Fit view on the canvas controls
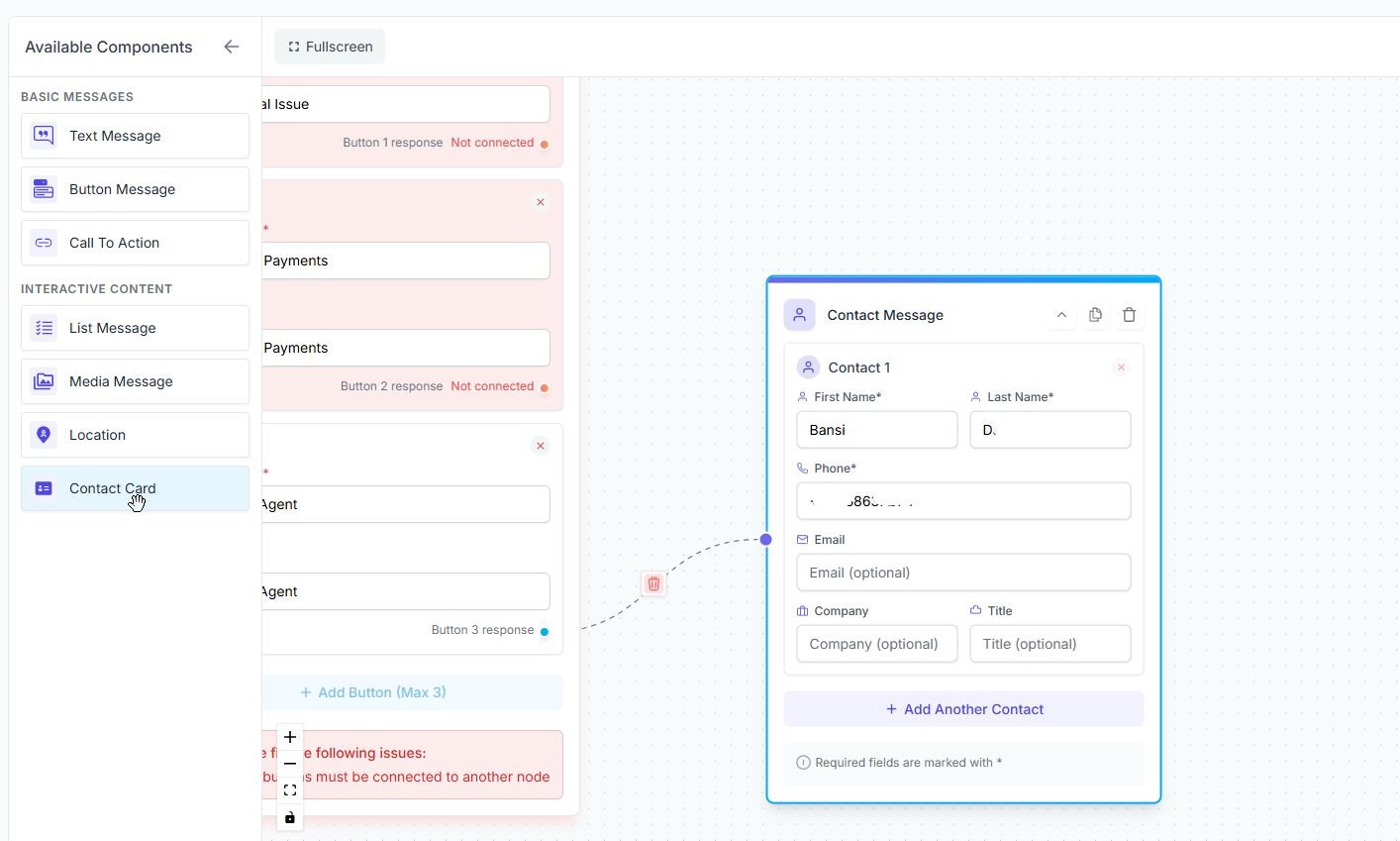 pyautogui.click(x=290, y=790)
